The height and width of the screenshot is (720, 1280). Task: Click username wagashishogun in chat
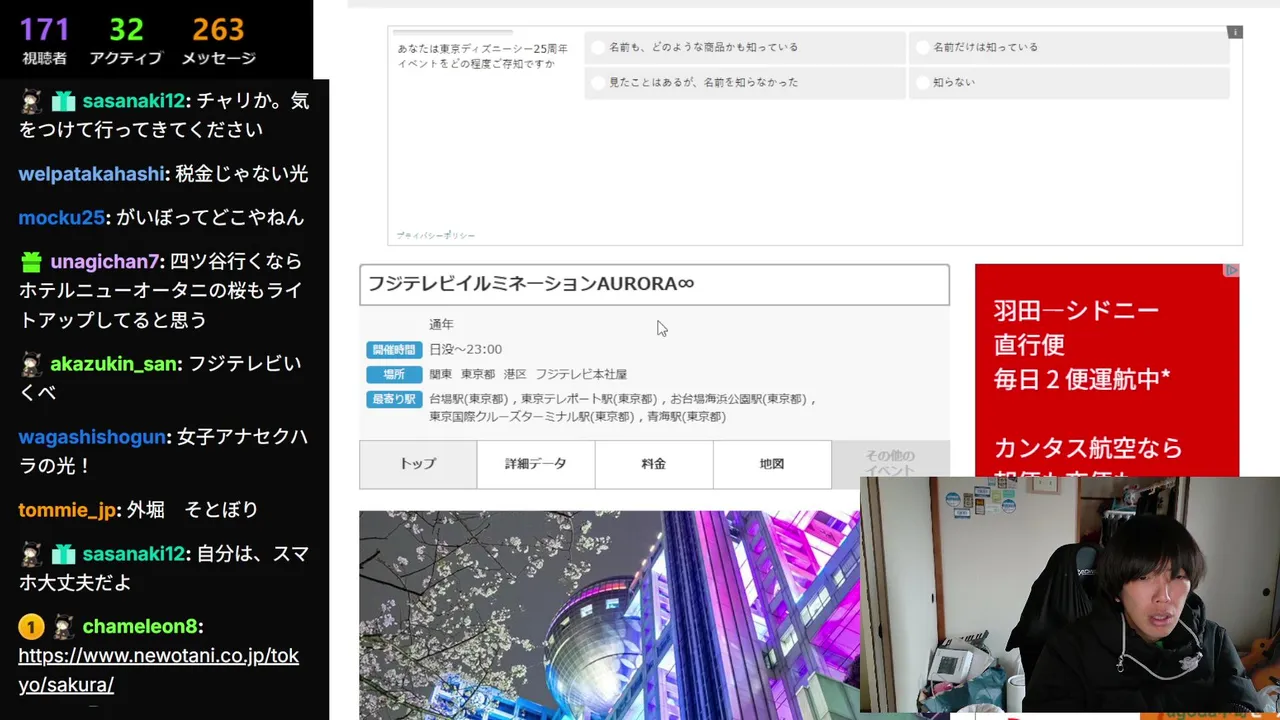click(92, 438)
